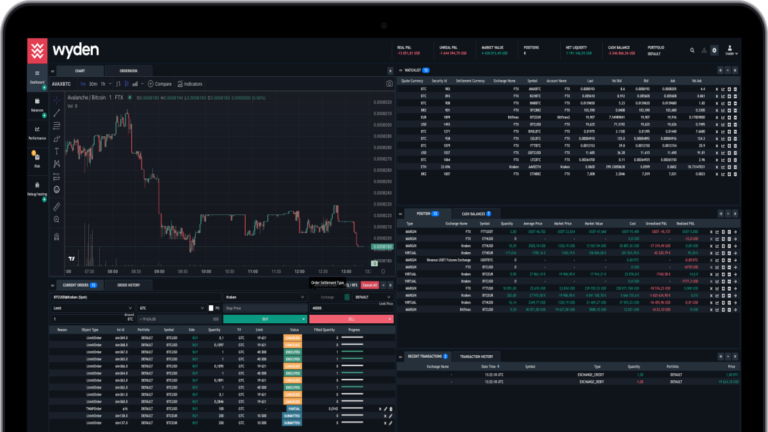
Task: Open the trader user account menu
Action: click(731, 50)
